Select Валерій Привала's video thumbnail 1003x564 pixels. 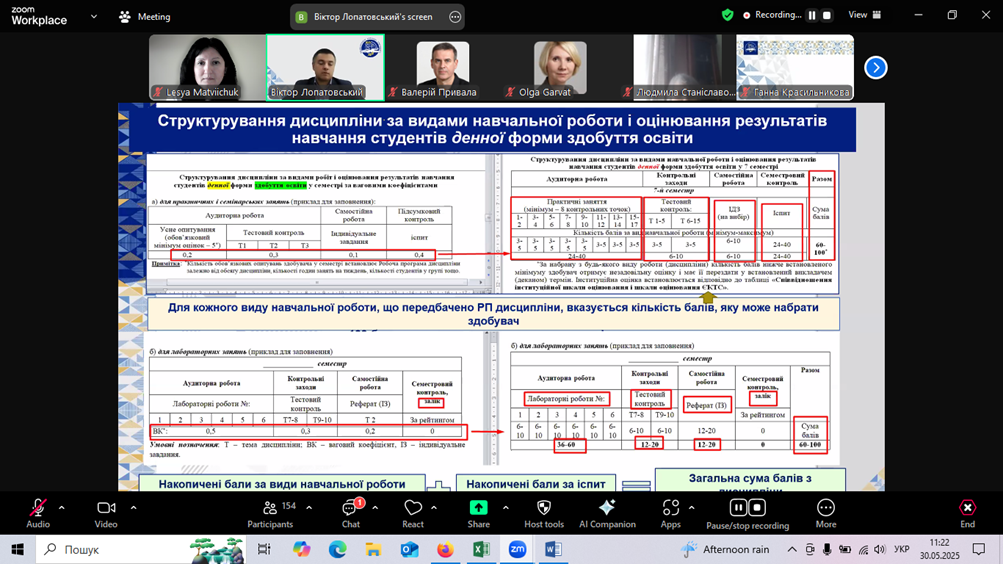coord(443,67)
